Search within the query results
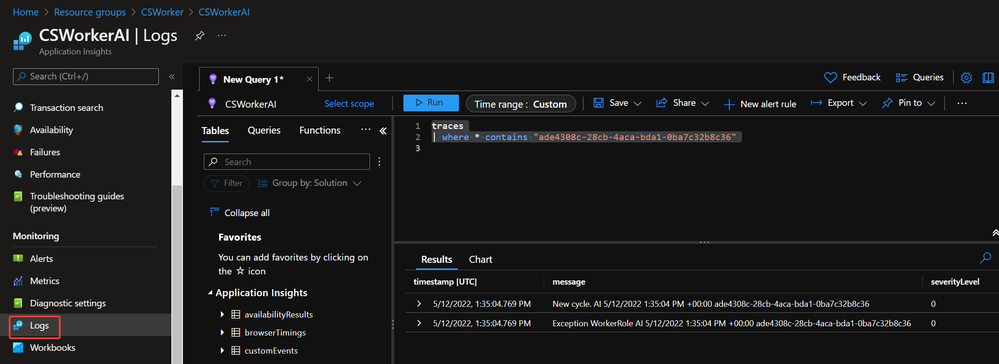 coord(986,258)
